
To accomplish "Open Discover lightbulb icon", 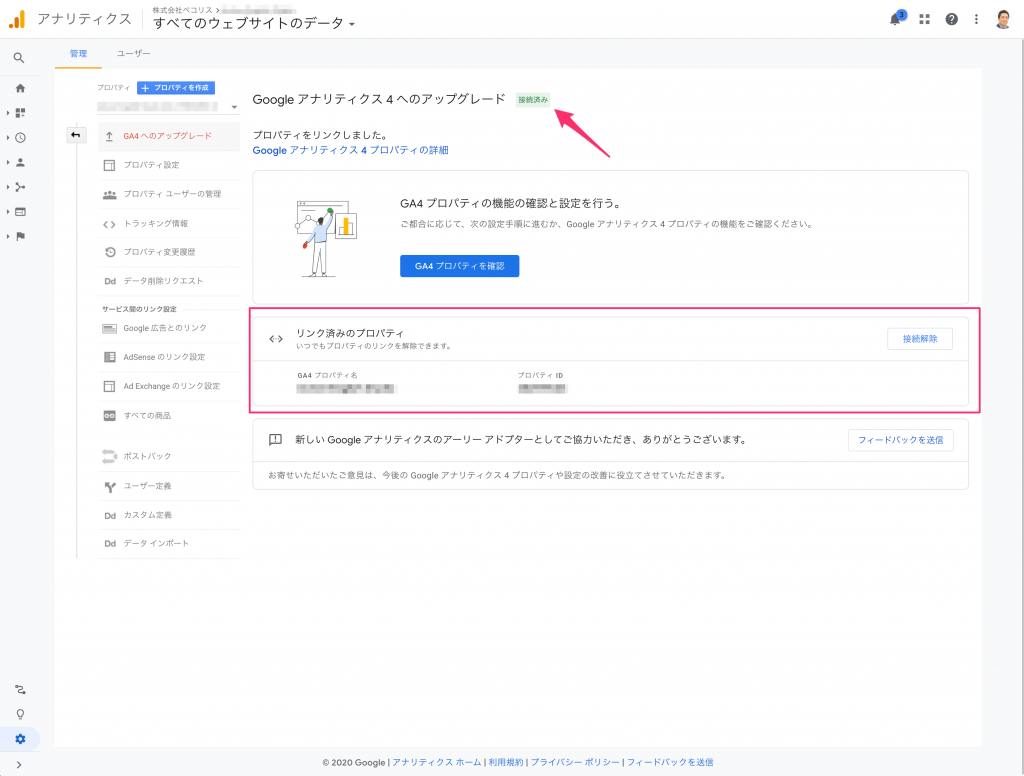I will coord(20,715).
